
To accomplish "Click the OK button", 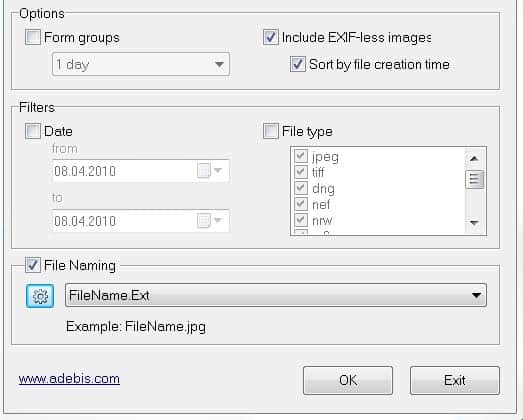I will point(348,380).
